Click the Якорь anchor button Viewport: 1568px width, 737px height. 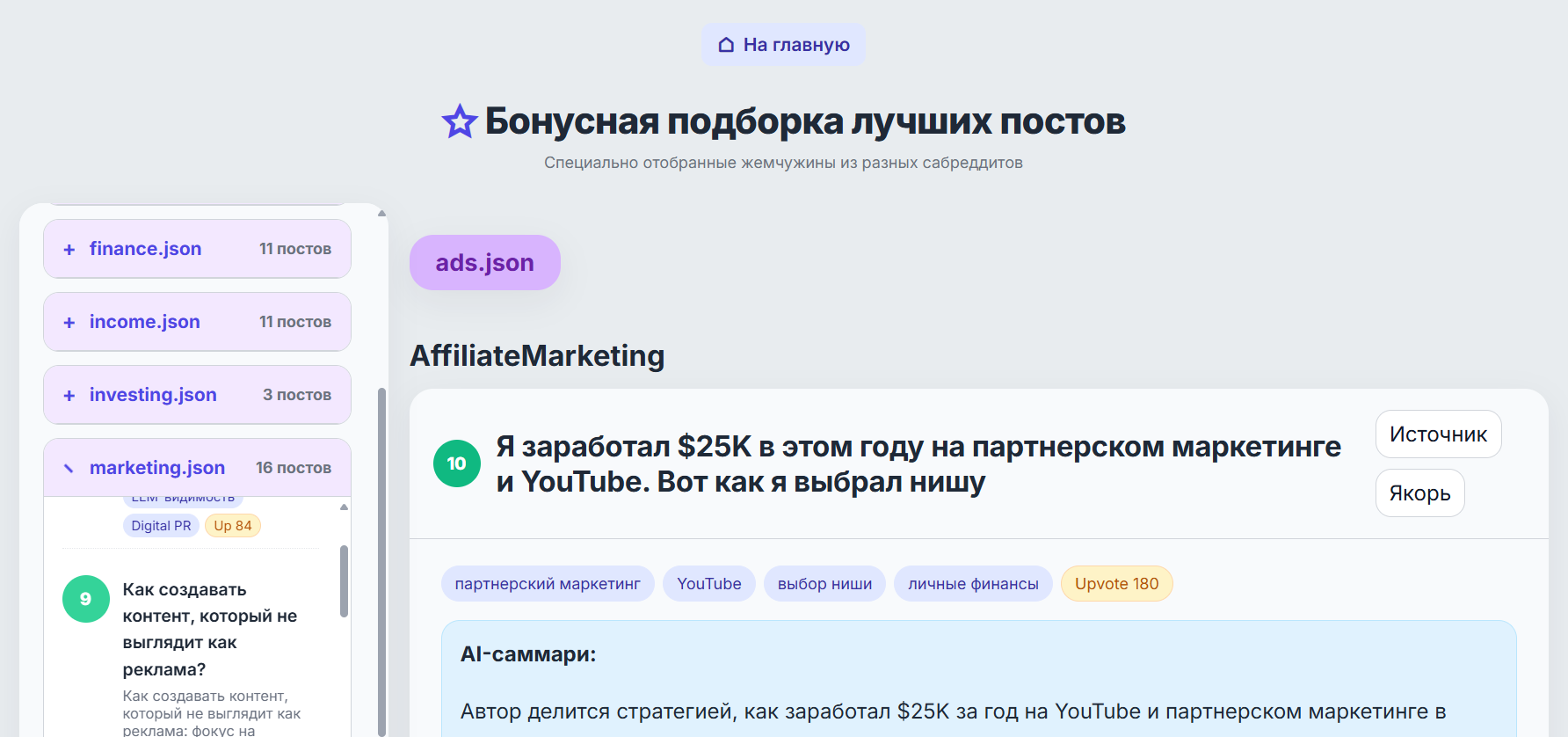1419,493
